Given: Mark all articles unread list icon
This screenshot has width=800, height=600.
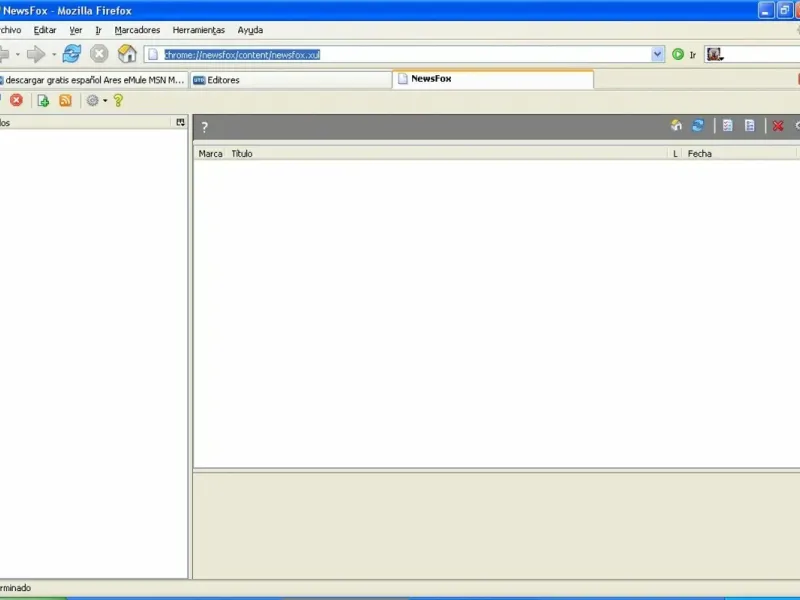Looking at the screenshot, I should pos(749,126).
